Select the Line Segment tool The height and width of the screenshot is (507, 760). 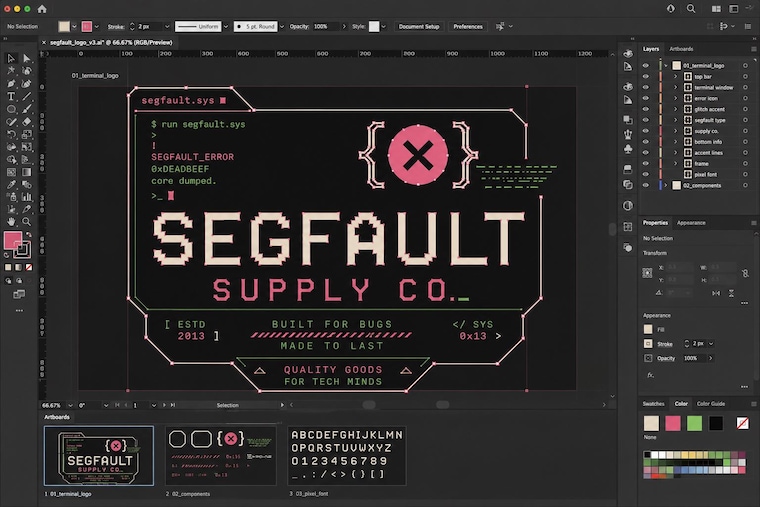tap(27, 96)
